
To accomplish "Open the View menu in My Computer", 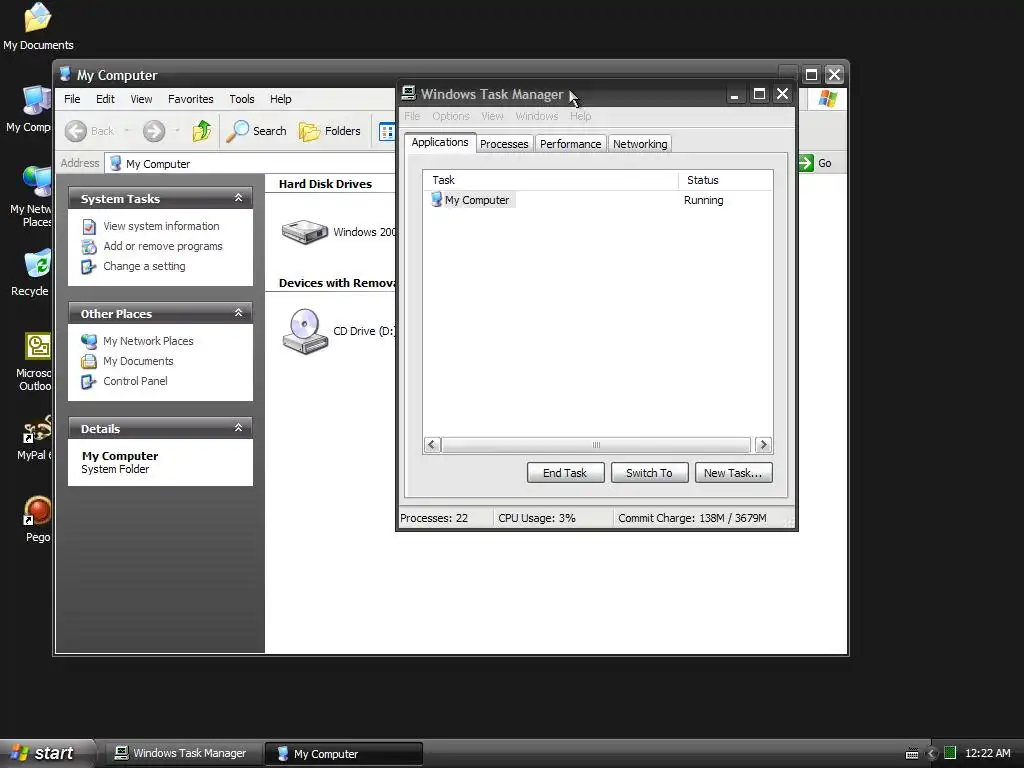I will [x=141, y=99].
